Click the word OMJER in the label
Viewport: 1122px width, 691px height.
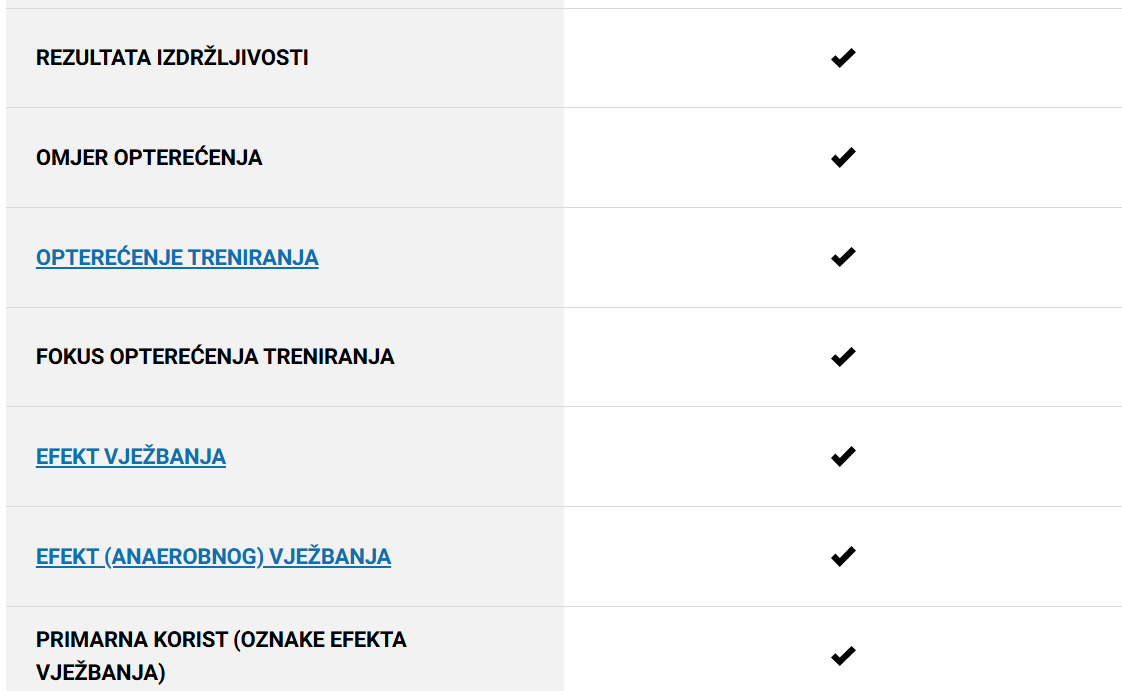pos(72,157)
